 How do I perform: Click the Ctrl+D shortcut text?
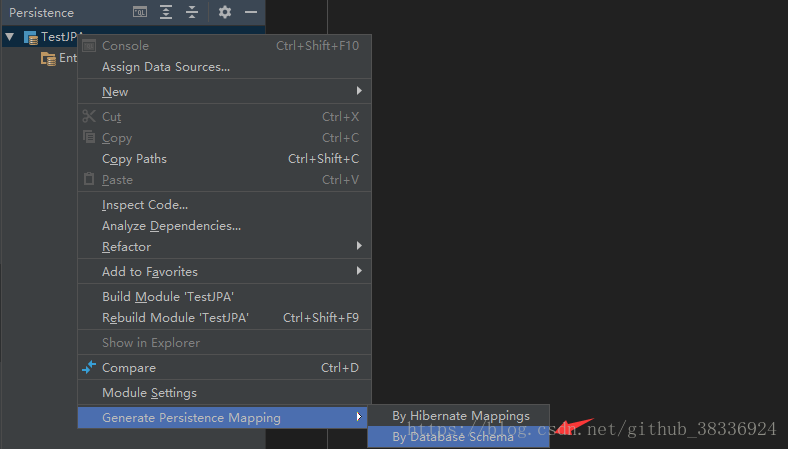[340, 368]
